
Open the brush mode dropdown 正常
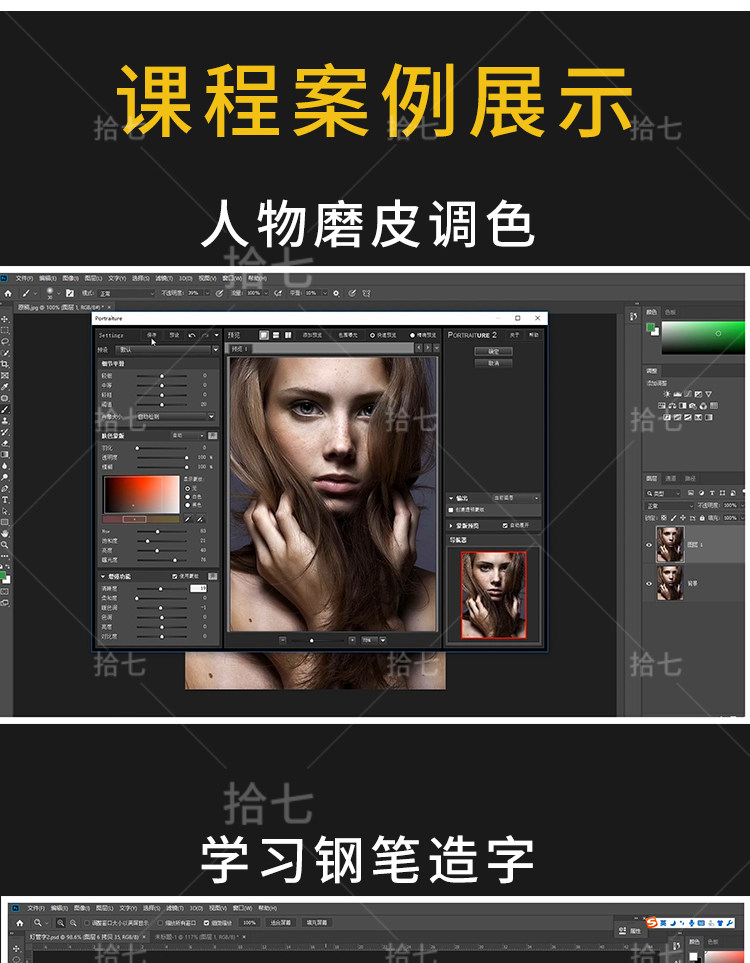[127, 294]
